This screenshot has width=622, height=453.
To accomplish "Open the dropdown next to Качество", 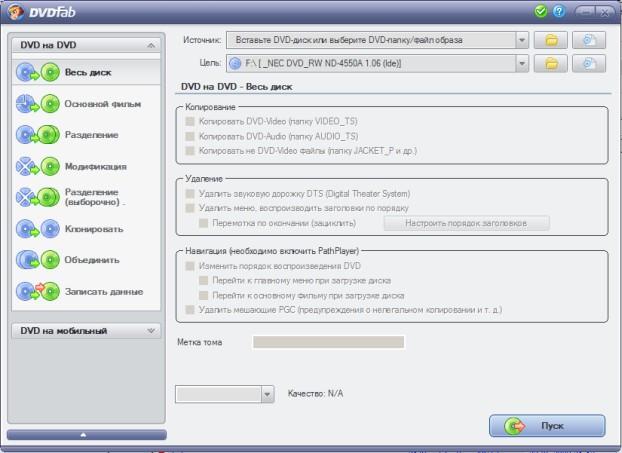I will (x=267, y=394).
